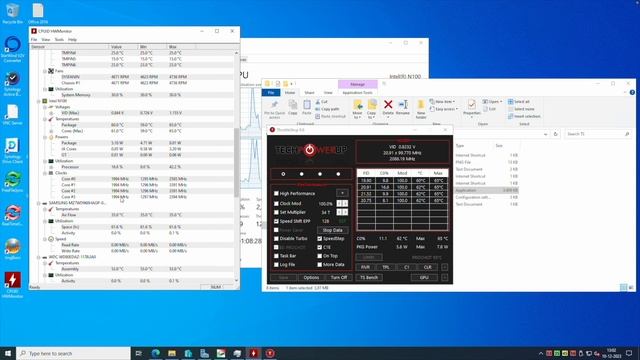This screenshot has width=640, height=360.
Task: Adjust the Set Multiplier stepper
Action: click(342, 212)
